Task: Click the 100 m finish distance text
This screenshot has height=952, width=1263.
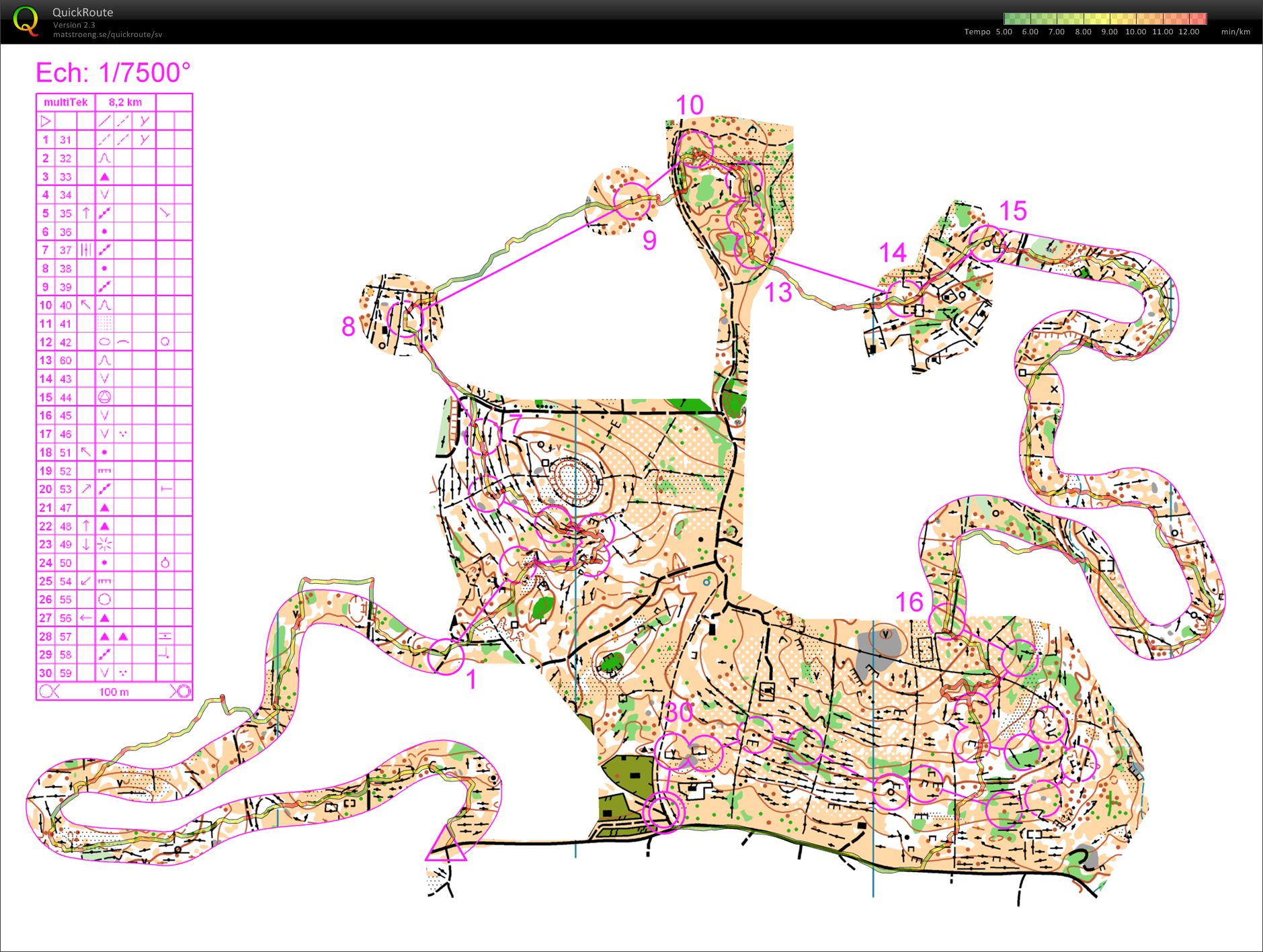Action: click(114, 692)
